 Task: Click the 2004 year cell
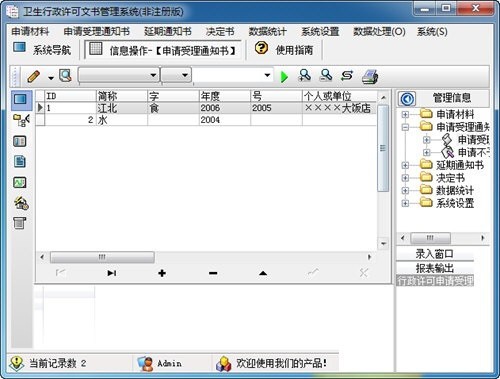224,120
